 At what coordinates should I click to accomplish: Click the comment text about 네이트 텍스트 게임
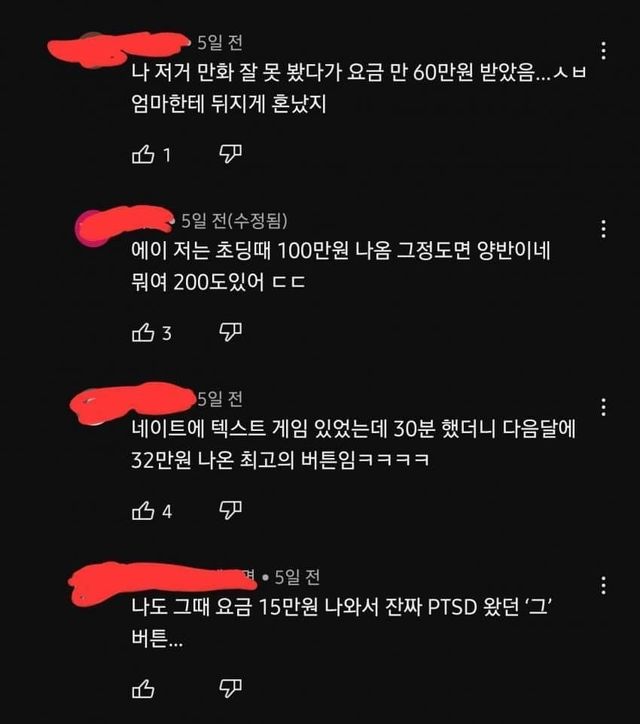point(354,444)
